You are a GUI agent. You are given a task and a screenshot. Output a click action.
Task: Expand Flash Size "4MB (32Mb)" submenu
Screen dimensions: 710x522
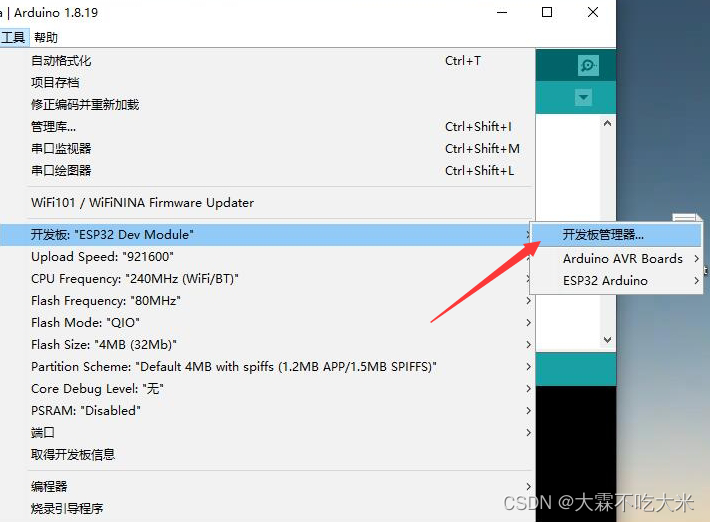tap(267, 345)
